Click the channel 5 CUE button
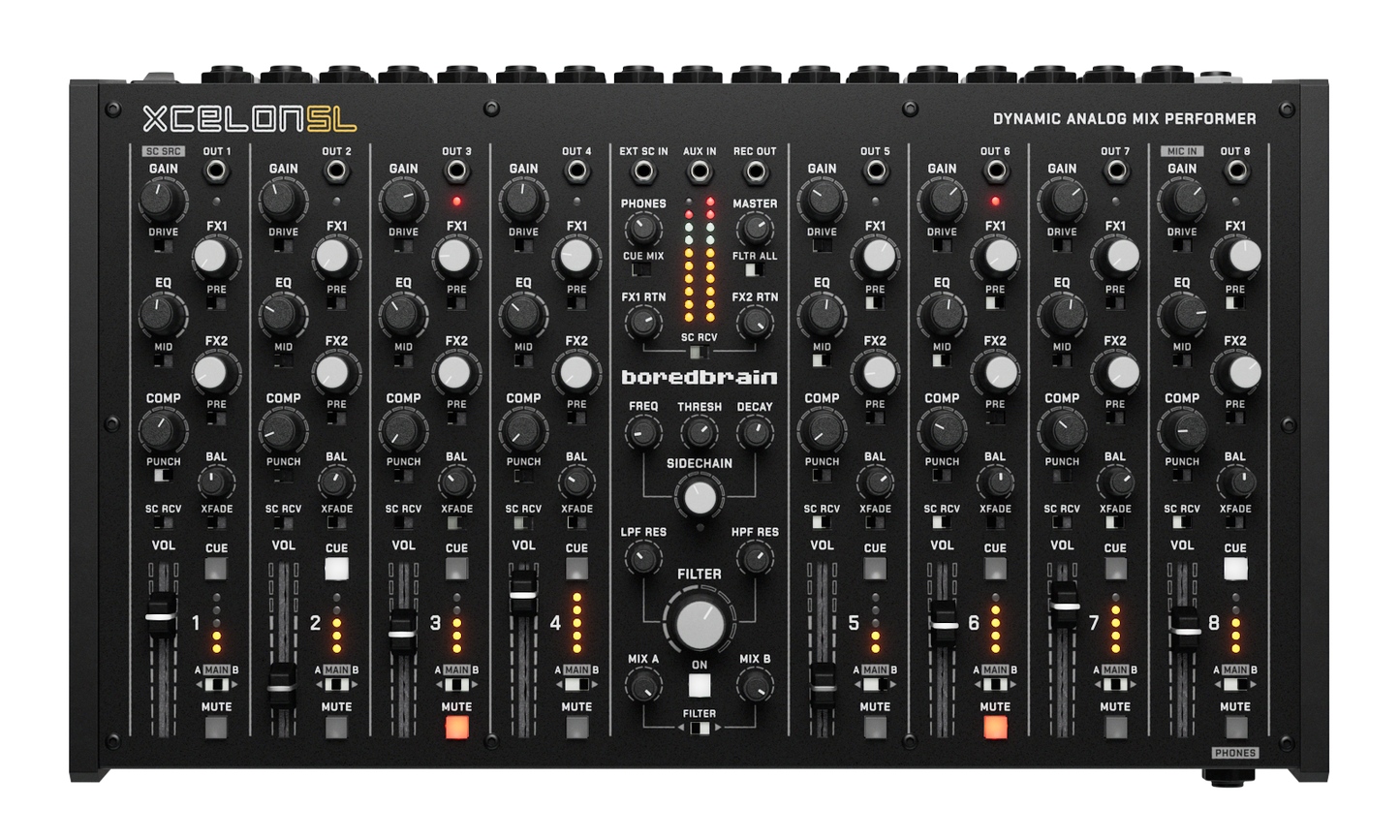 click(x=875, y=568)
